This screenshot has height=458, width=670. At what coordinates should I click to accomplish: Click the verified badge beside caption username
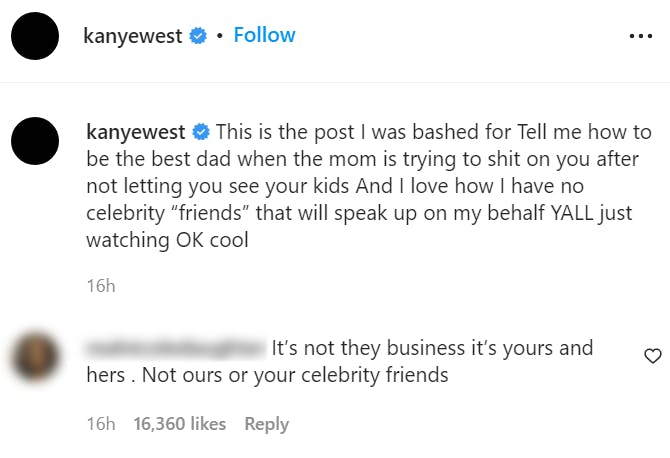click(x=199, y=132)
